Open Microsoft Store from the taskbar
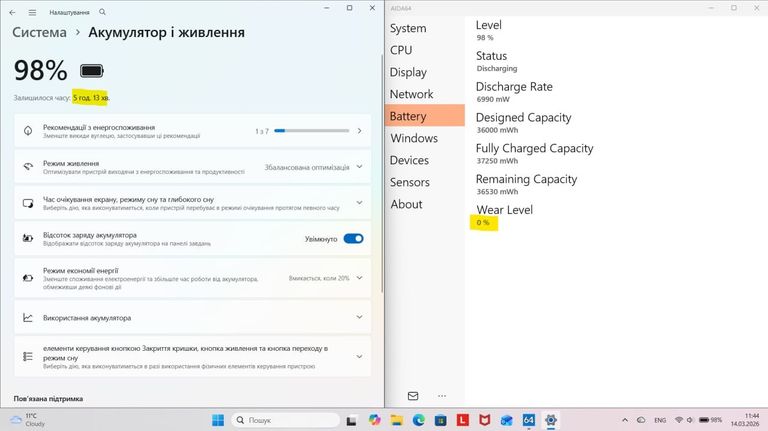This screenshot has height=431, width=768. pos(441,420)
